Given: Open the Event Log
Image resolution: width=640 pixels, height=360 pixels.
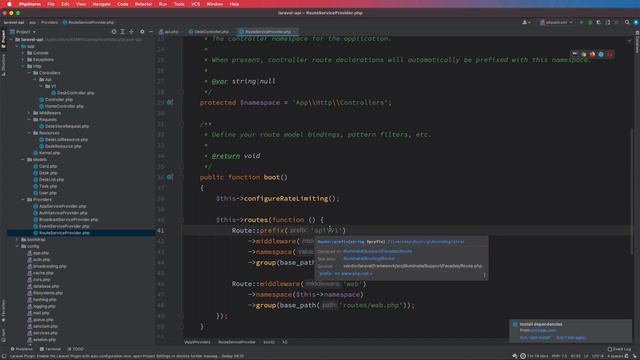Looking at the screenshot, I should pyautogui.click(x=619, y=349).
